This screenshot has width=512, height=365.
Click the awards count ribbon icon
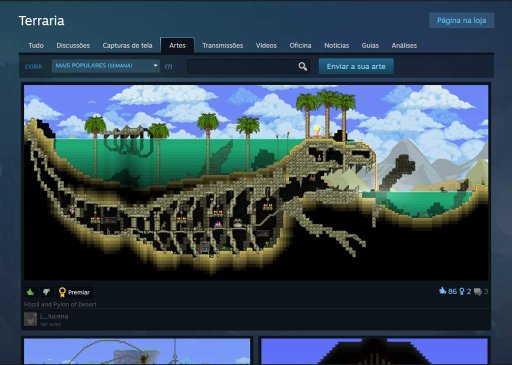[x=462, y=292]
